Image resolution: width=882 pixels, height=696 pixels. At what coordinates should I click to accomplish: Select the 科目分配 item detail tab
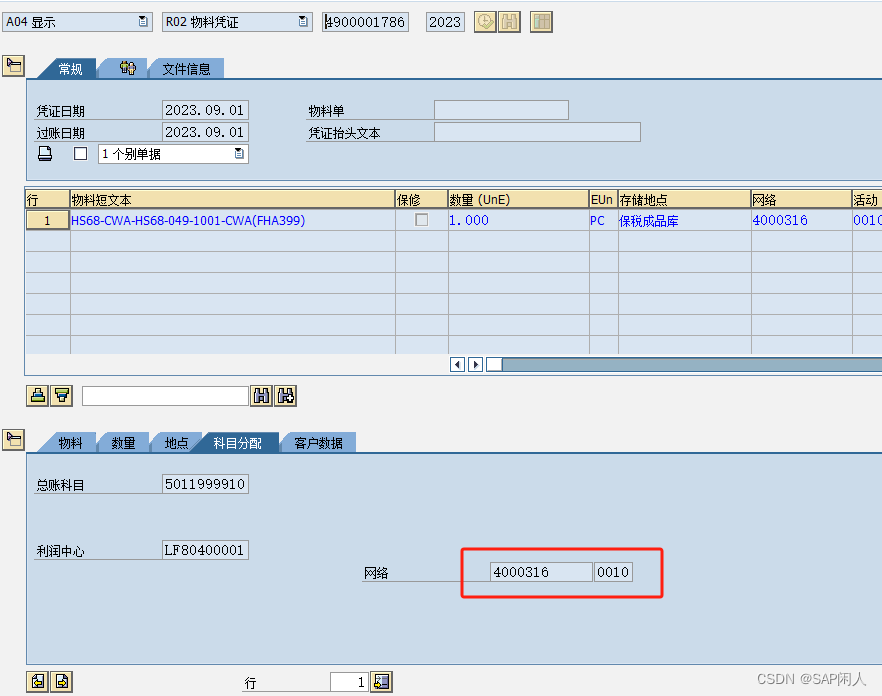tap(237, 443)
